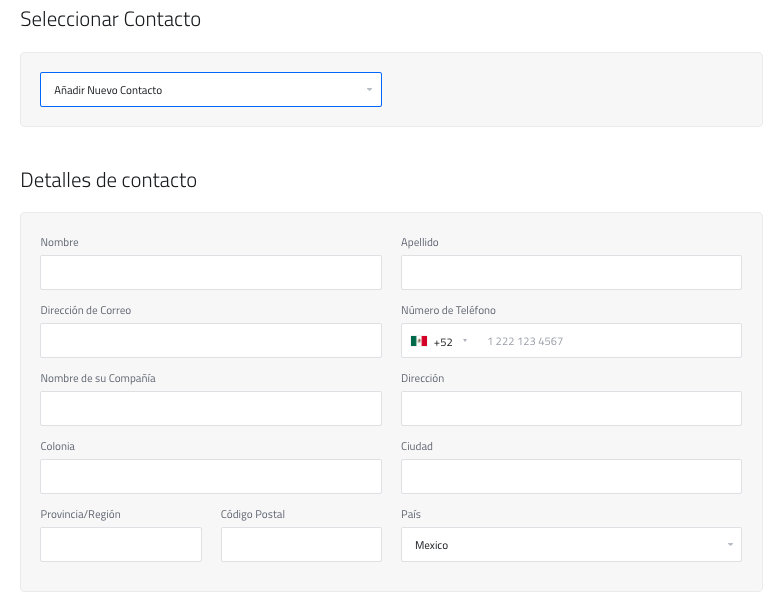The image size is (780, 608).
Task: Click the Detalles de contacto heading
Action: coord(108,181)
